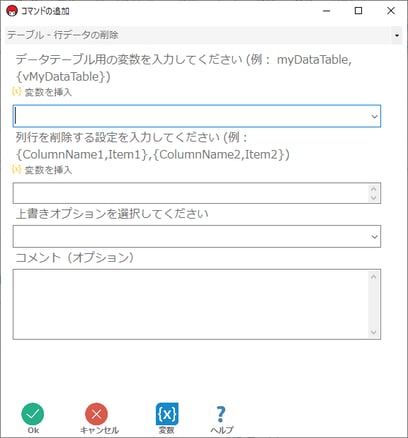Click the comment box scrollbar up arrow
408x438 pixels.
(374, 276)
